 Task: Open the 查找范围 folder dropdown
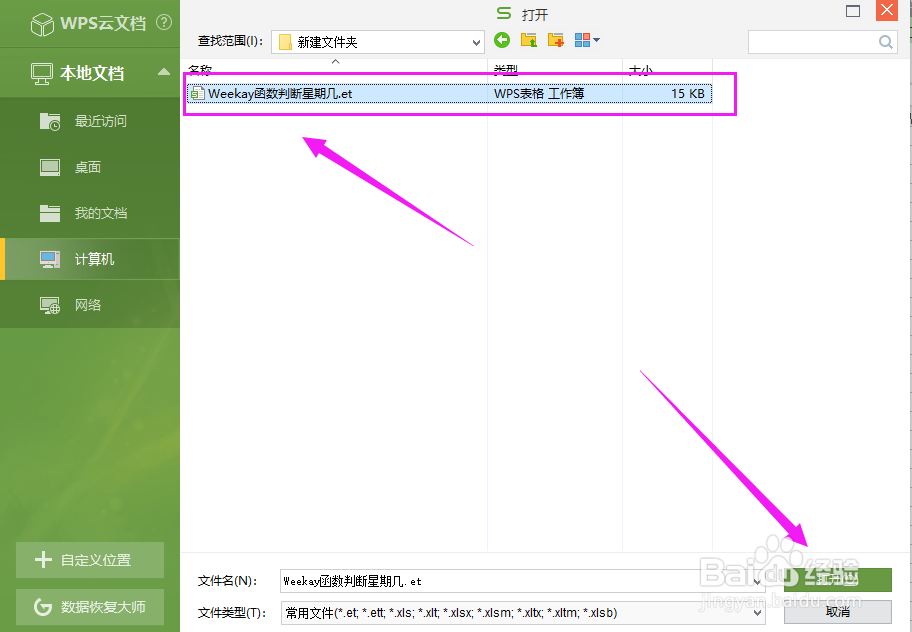click(477, 41)
